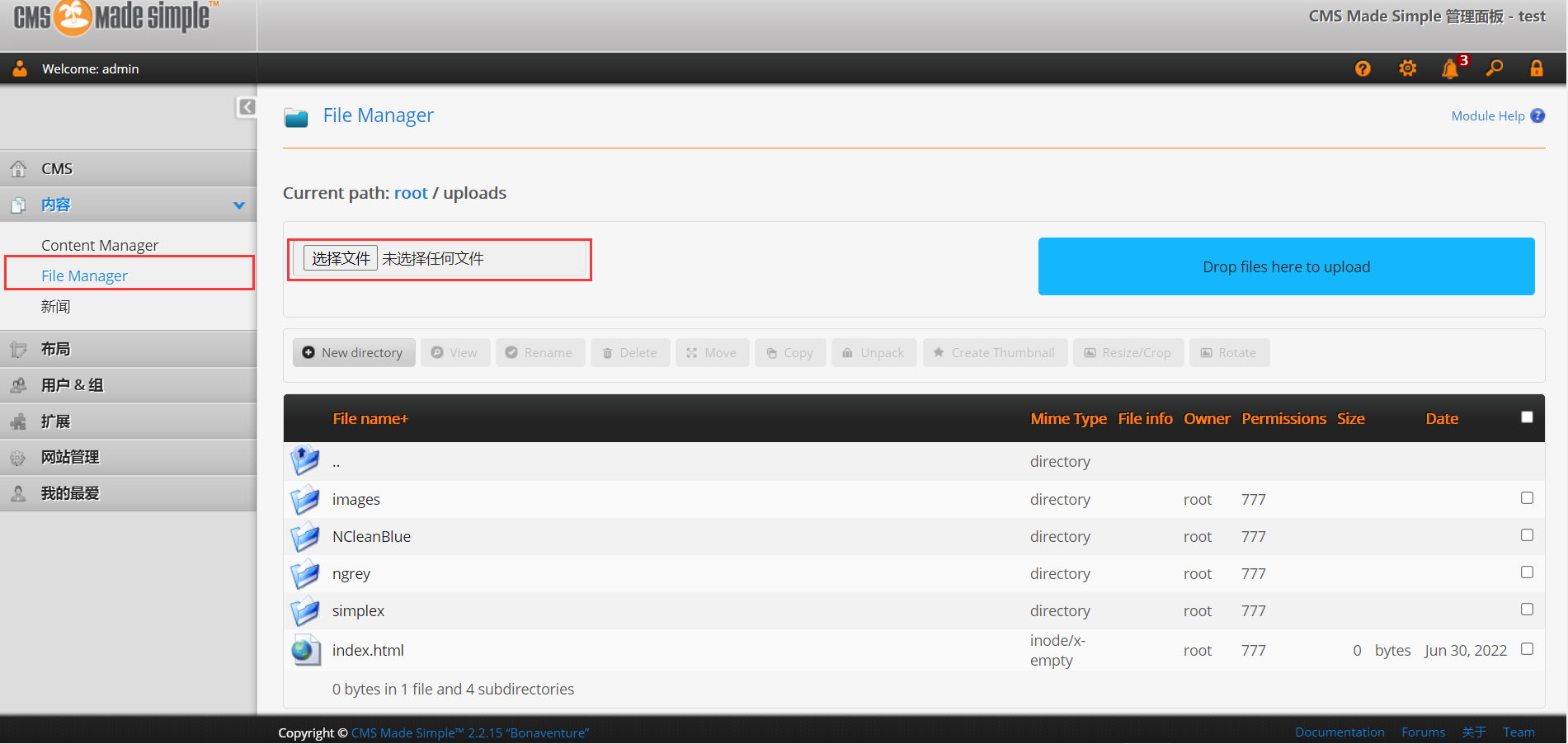Click the person icon beside 我的最爱

pos(18,493)
